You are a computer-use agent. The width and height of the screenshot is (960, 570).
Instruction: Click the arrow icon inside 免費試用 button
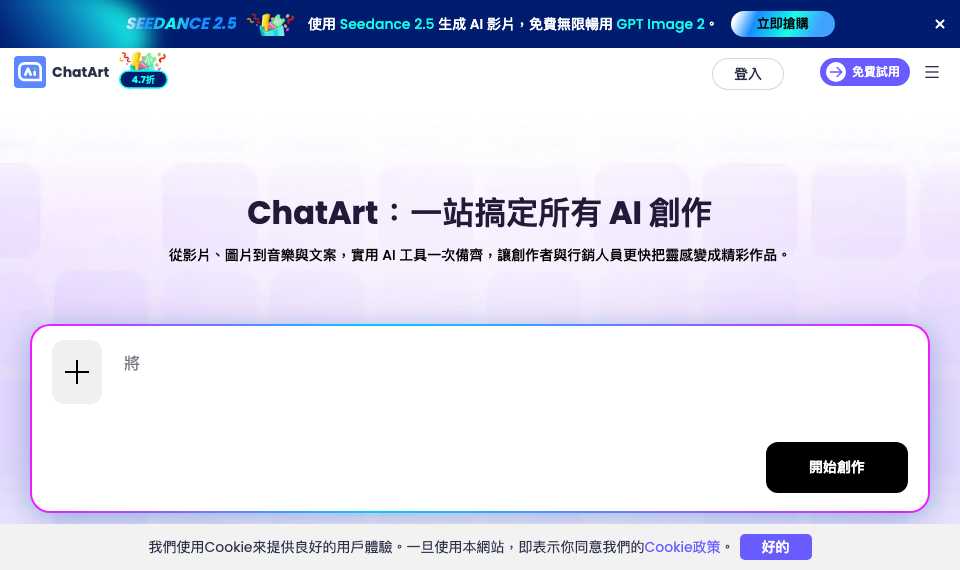pos(836,72)
